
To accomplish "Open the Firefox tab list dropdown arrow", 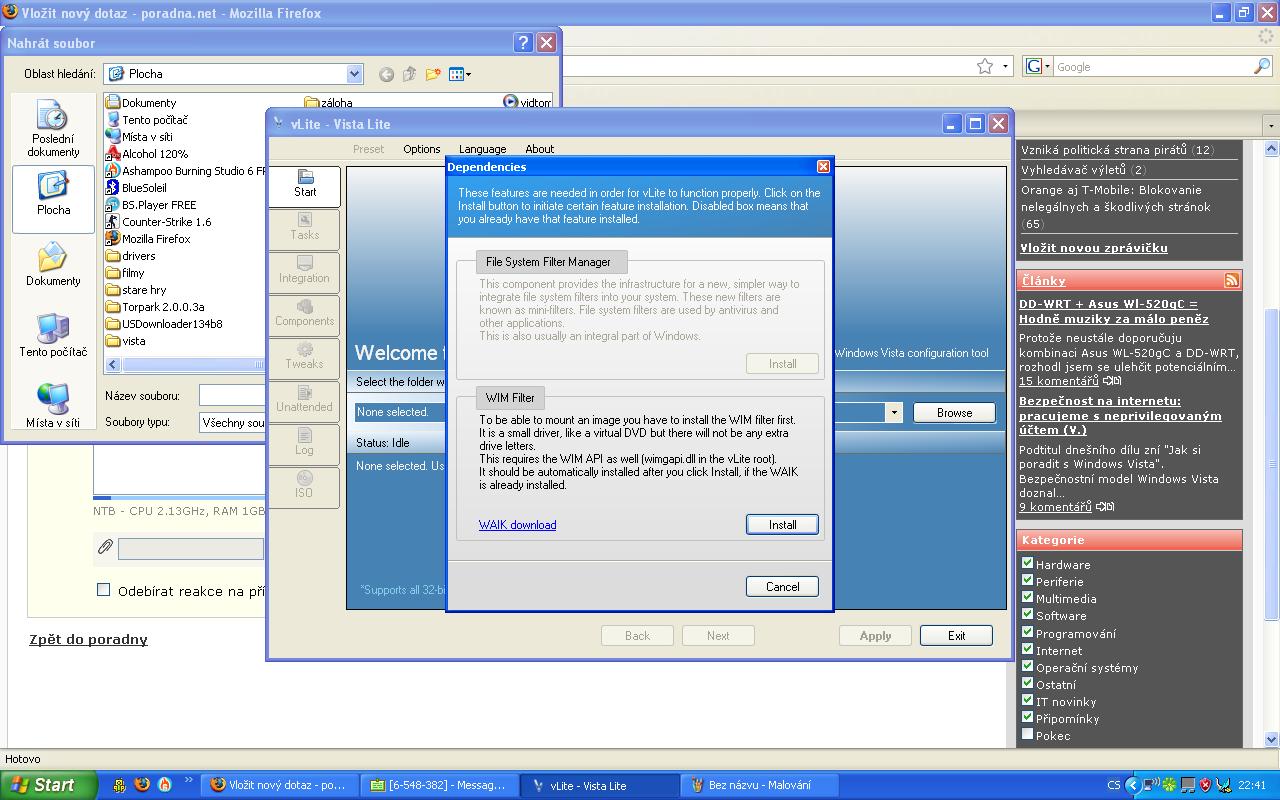I will coord(1271,126).
